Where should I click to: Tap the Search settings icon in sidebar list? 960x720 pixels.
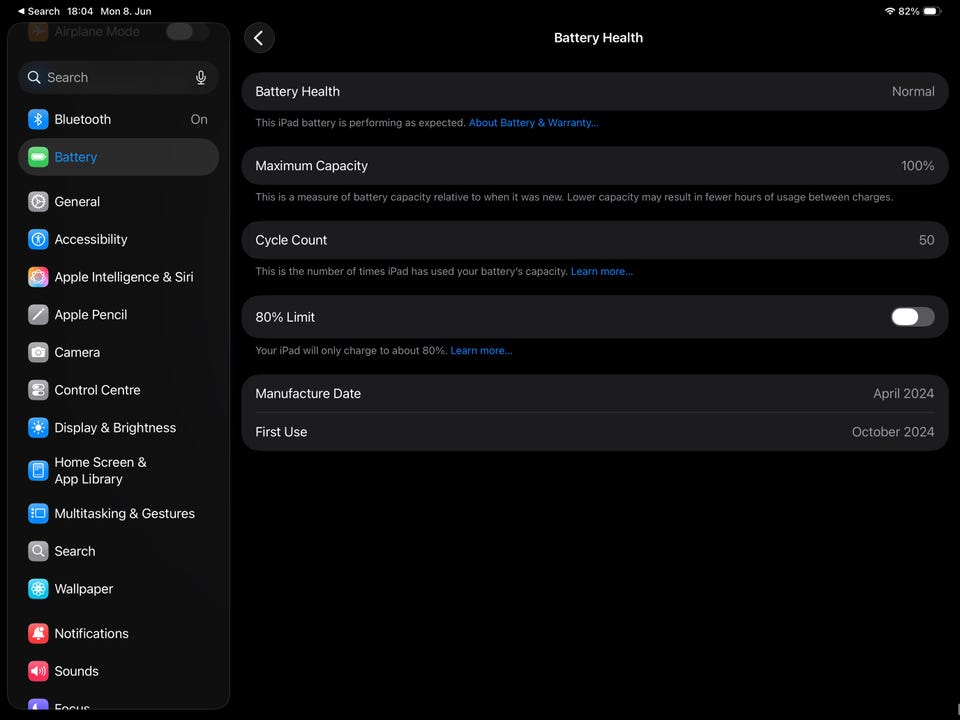pos(38,552)
